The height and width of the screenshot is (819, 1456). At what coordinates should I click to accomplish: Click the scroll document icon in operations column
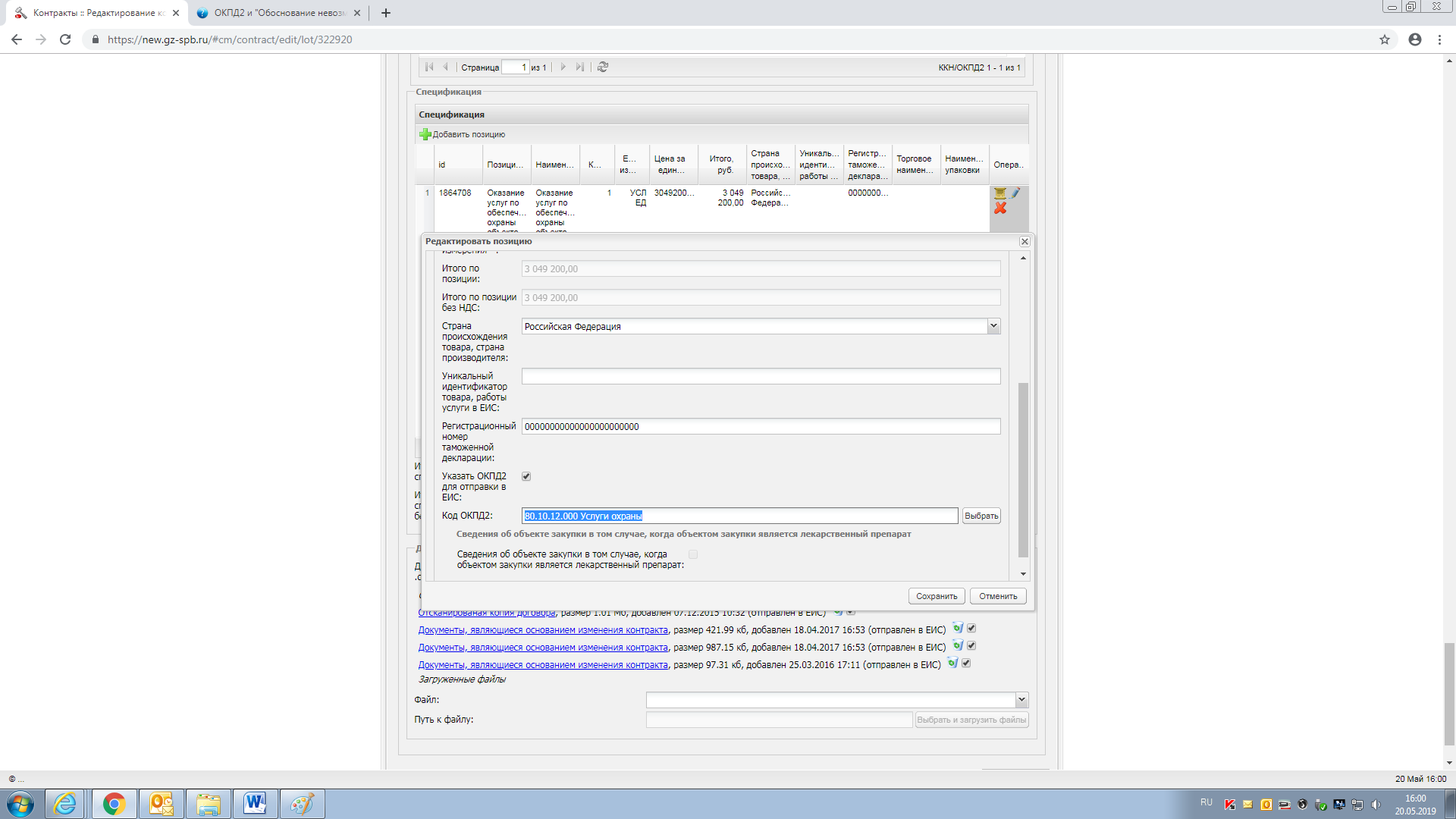point(1000,193)
